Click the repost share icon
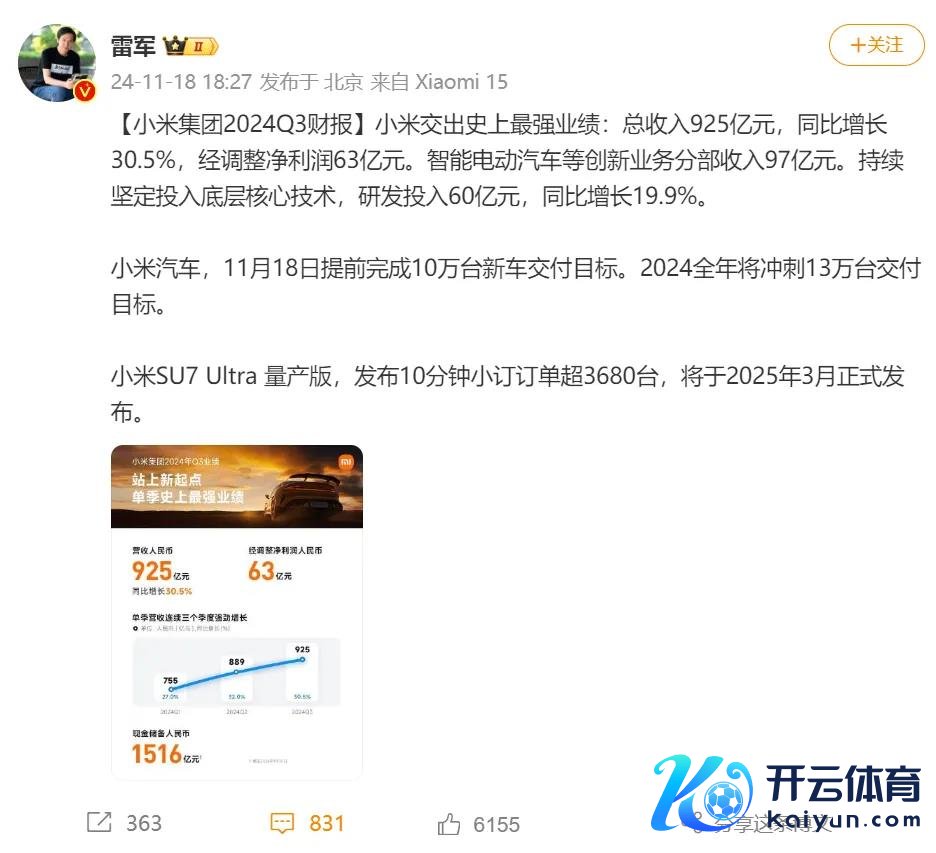The height and width of the screenshot is (853, 936). click(x=99, y=822)
